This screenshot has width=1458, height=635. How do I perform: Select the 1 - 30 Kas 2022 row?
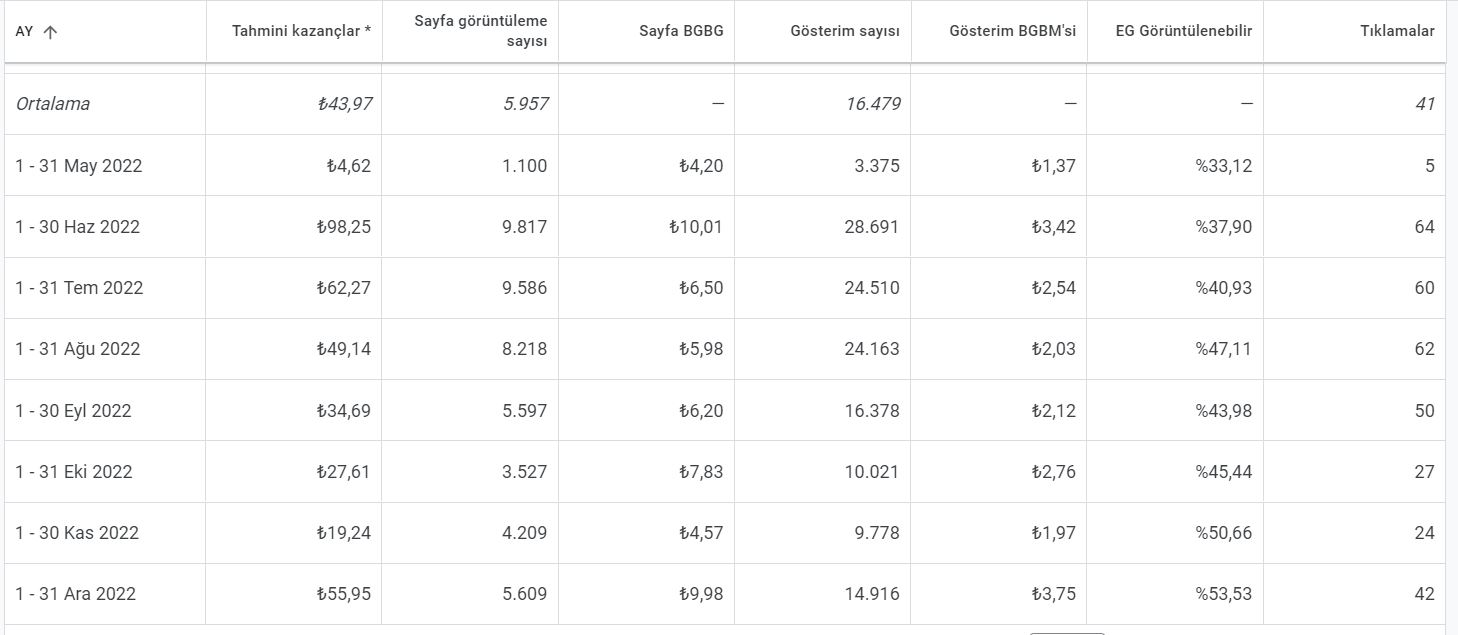pyautogui.click(x=725, y=533)
